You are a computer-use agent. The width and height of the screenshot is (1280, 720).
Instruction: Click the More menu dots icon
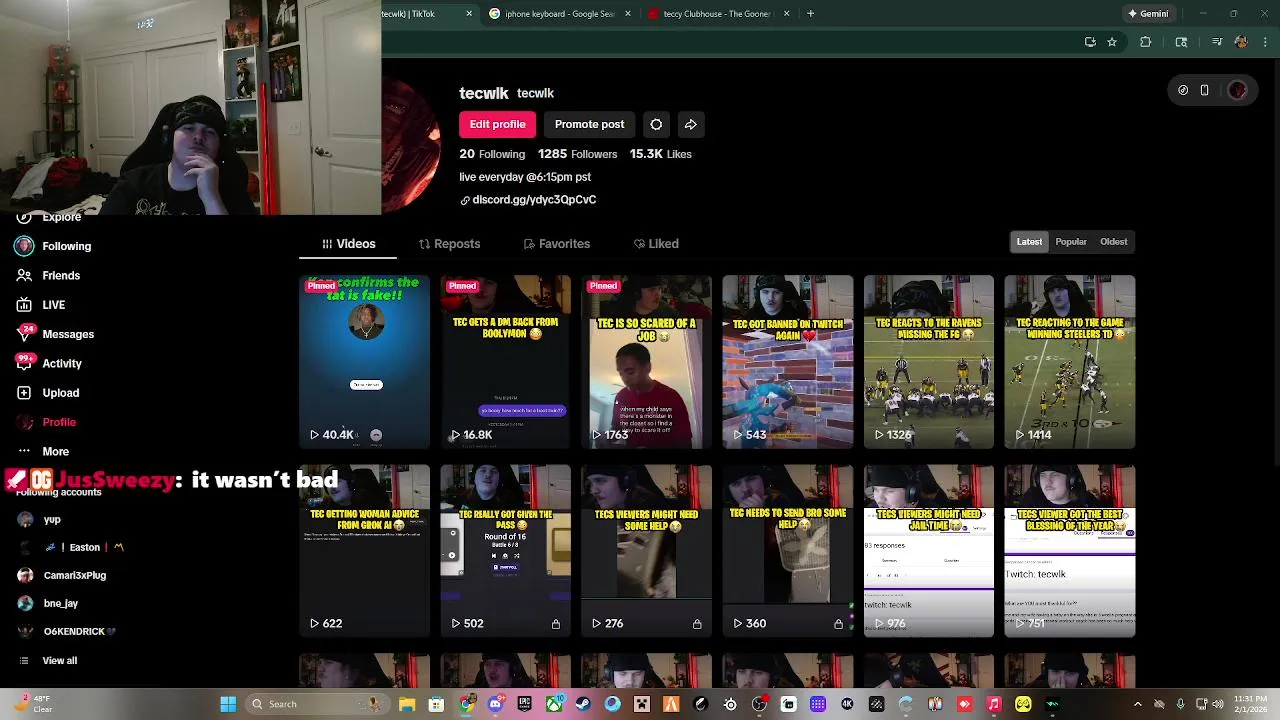click(23, 451)
